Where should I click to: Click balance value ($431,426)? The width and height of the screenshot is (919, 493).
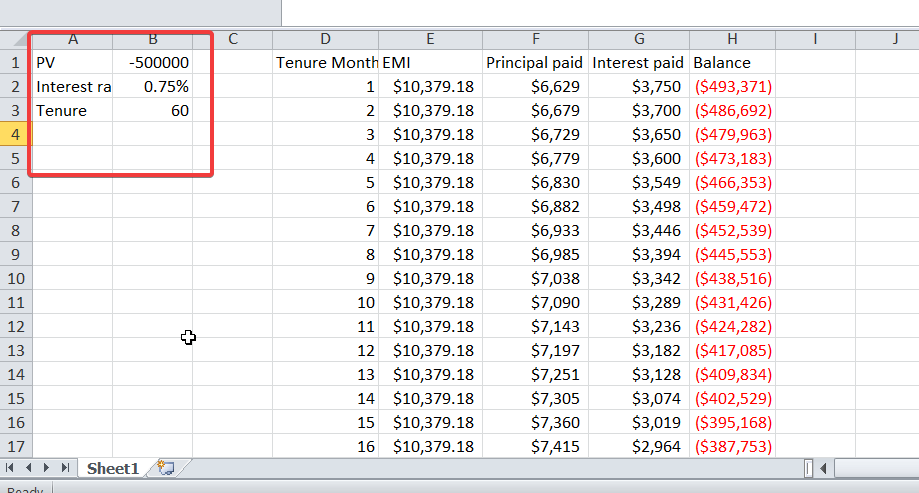point(732,302)
